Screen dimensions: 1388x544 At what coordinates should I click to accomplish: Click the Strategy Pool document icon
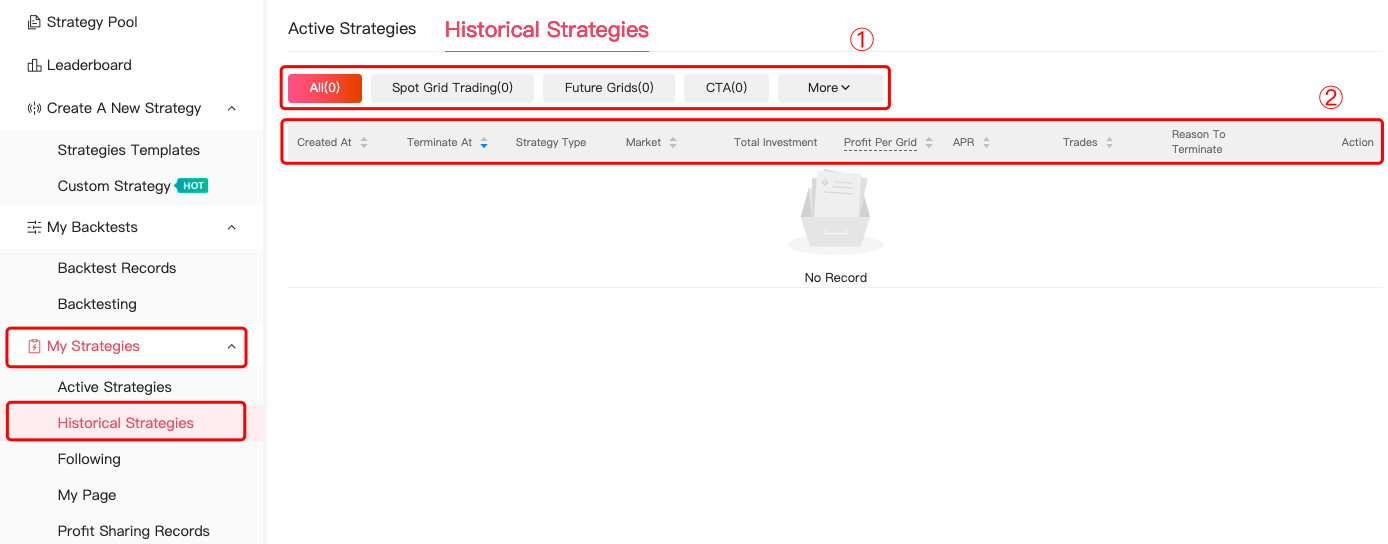click(34, 22)
